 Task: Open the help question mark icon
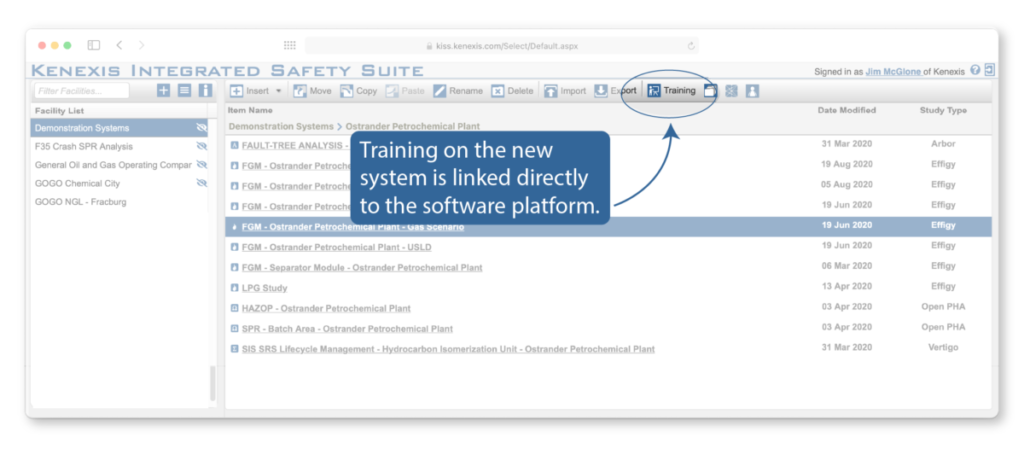(x=975, y=70)
